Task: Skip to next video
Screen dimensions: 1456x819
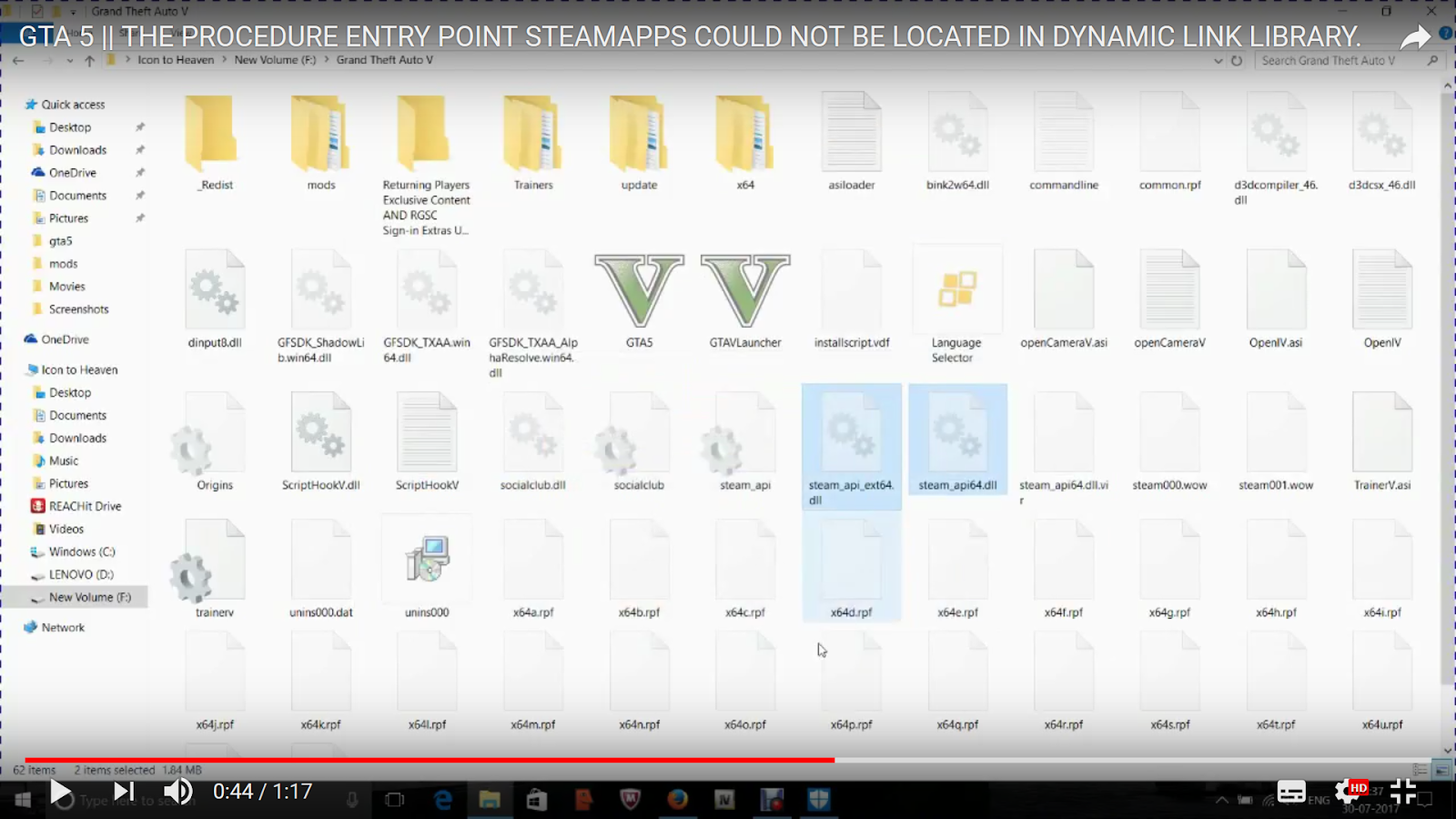Action: [124, 793]
